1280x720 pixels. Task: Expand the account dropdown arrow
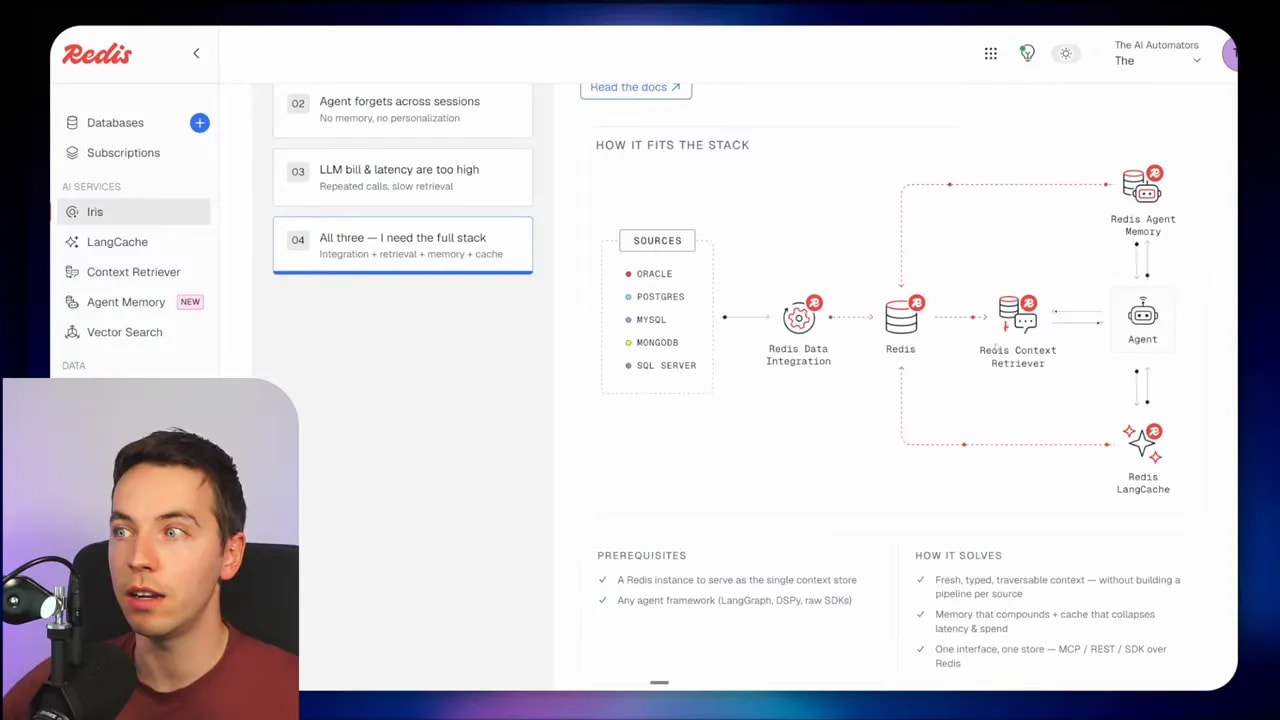(1196, 61)
